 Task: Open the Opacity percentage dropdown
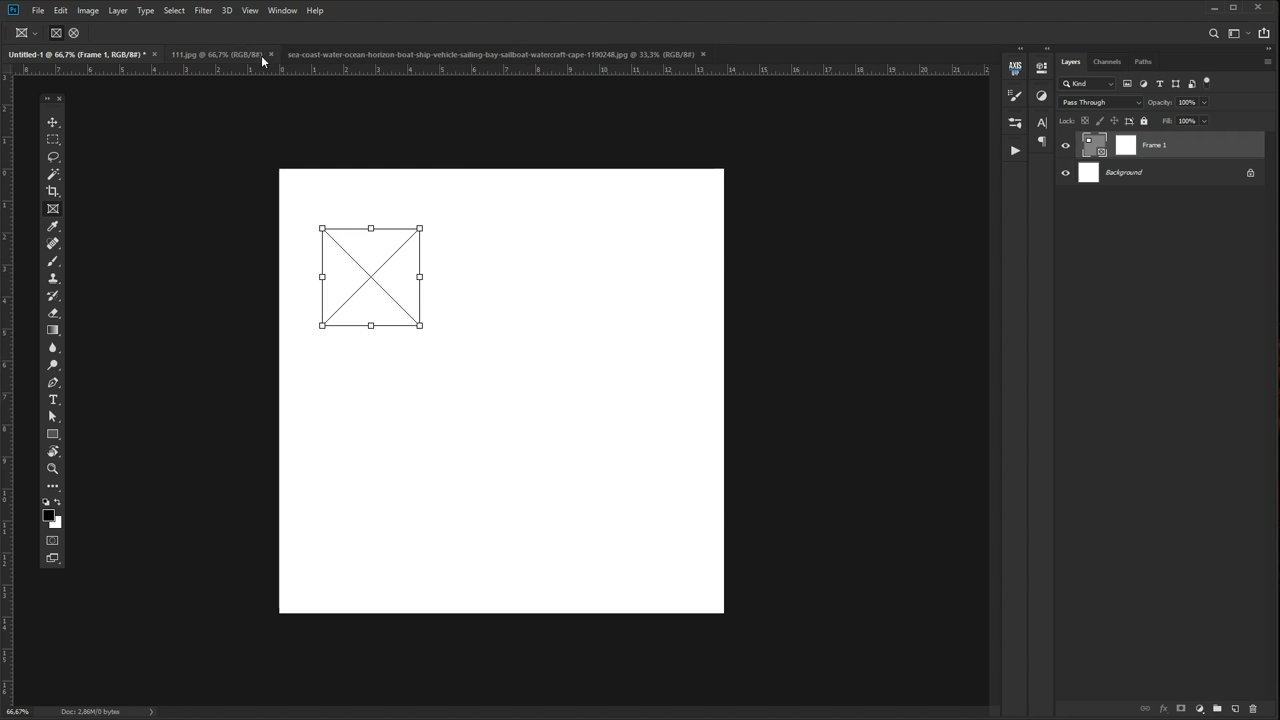1203,102
